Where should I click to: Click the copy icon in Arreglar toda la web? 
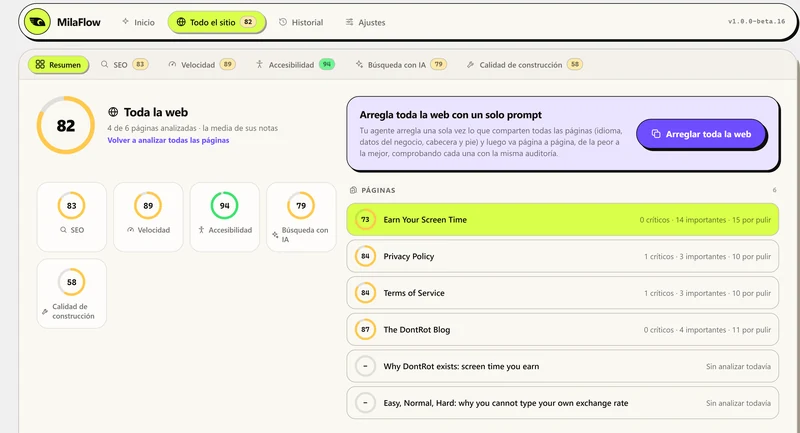(656, 134)
